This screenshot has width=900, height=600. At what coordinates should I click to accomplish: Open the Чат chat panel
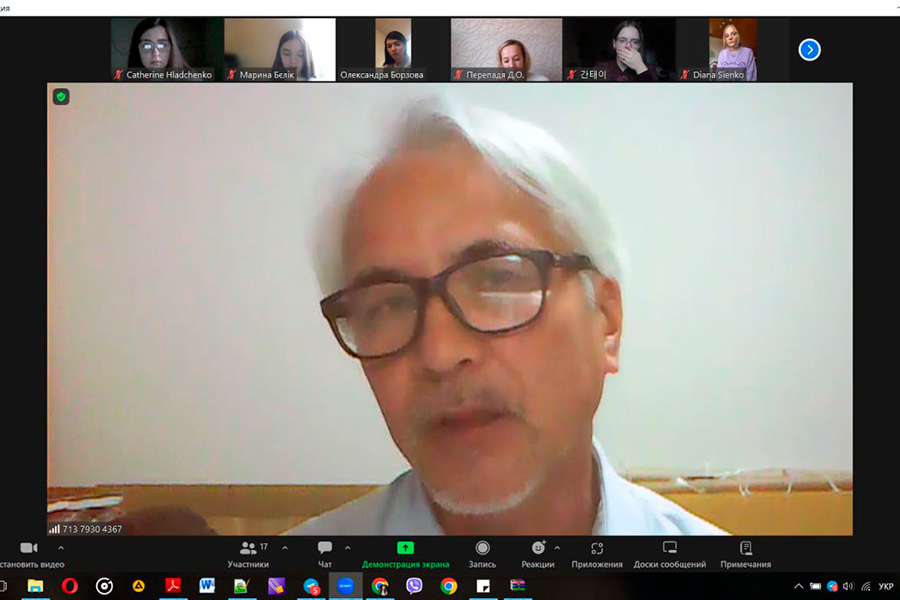pyautogui.click(x=325, y=555)
